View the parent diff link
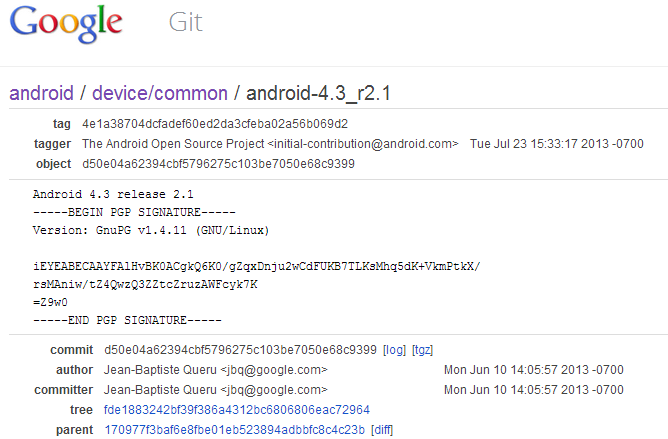Screen dimensions: 668x439 pyautogui.click(x=382, y=430)
